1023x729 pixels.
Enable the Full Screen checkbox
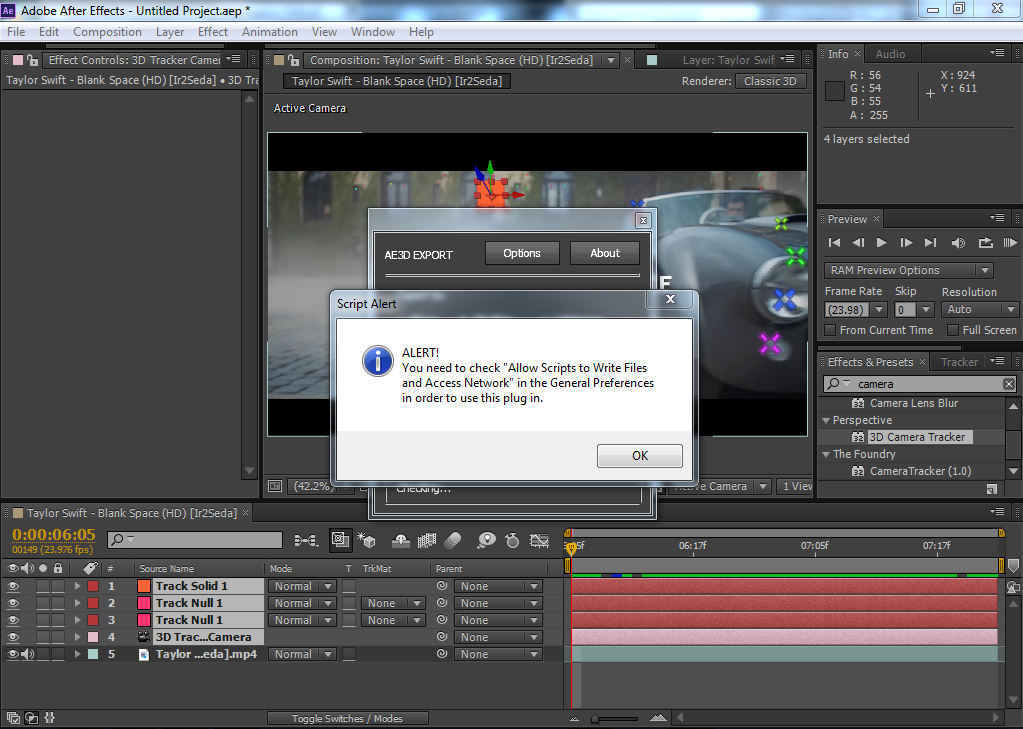(953, 330)
